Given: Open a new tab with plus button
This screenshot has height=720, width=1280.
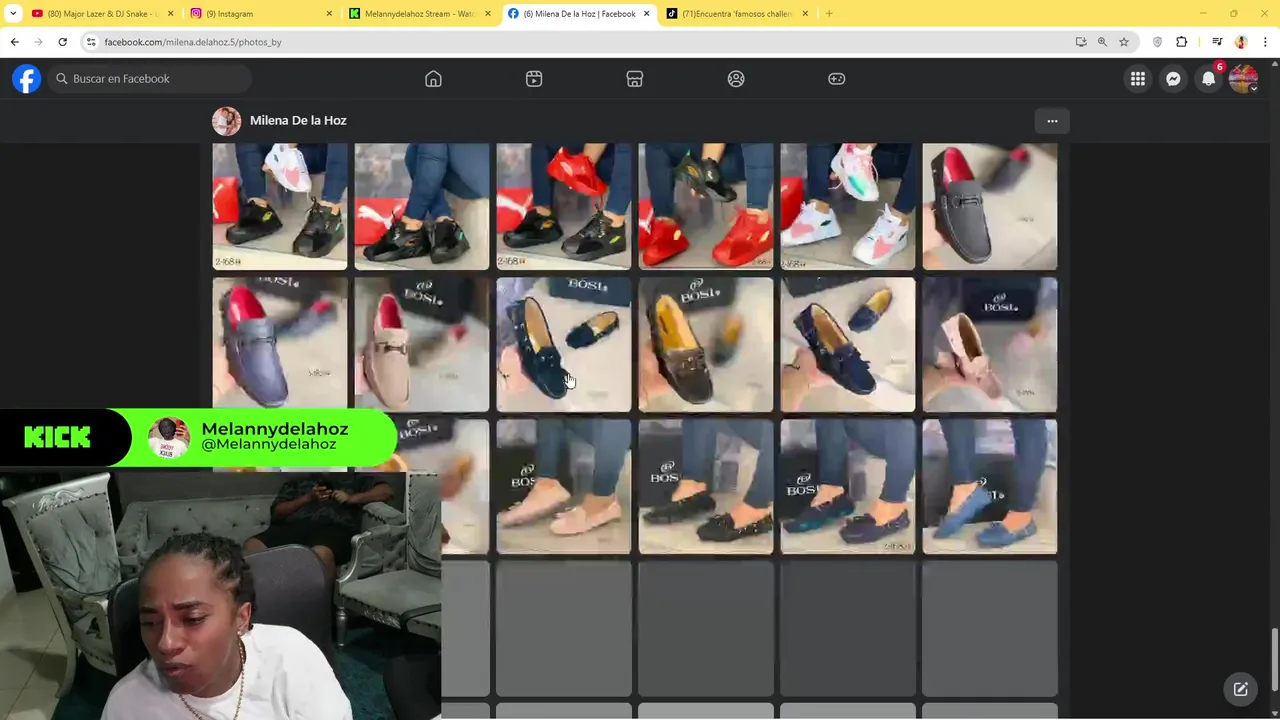Looking at the screenshot, I should tap(829, 14).
